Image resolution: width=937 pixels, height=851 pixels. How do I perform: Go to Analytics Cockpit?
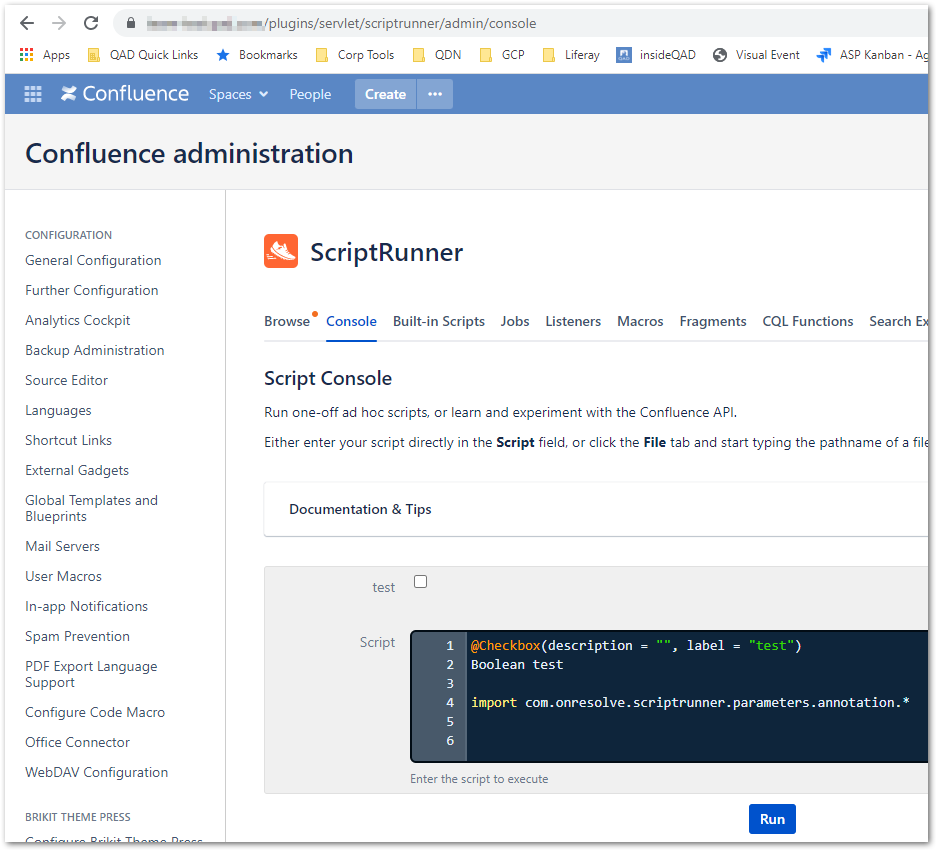click(x=78, y=320)
